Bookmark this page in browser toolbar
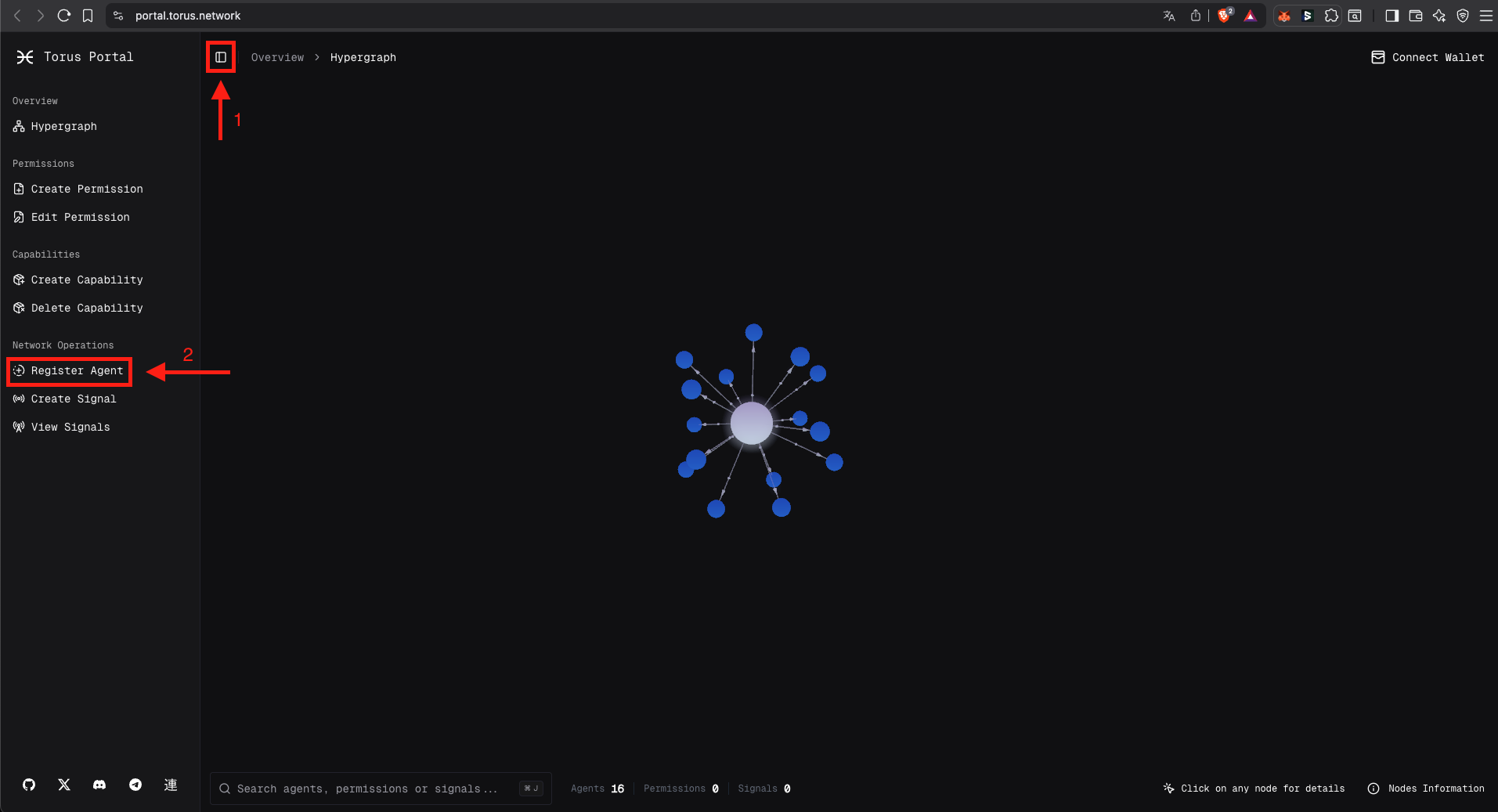This screenshot has height=812, width=1498. pos(88,16)
